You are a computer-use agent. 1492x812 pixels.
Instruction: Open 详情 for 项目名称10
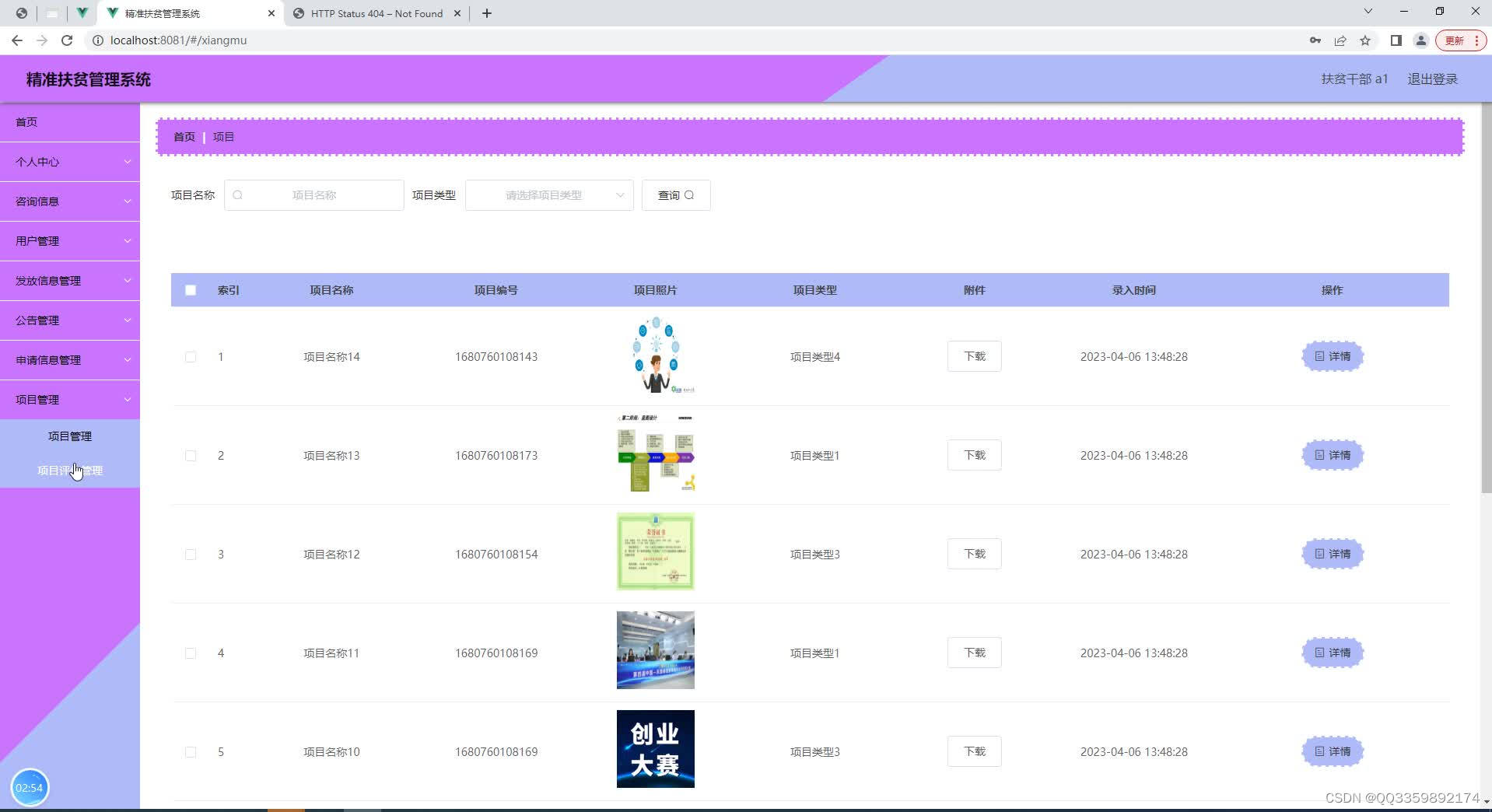(x=1333, y=751)
